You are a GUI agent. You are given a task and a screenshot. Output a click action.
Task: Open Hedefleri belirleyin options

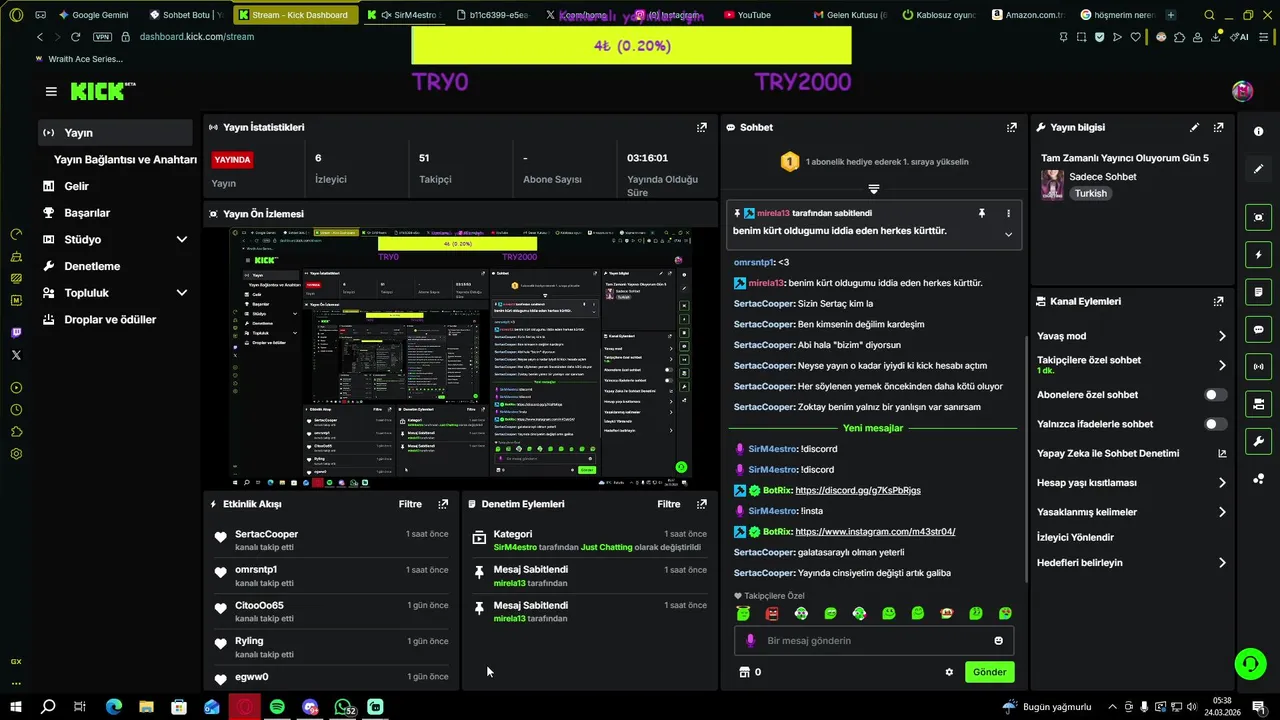(1131, 563)
